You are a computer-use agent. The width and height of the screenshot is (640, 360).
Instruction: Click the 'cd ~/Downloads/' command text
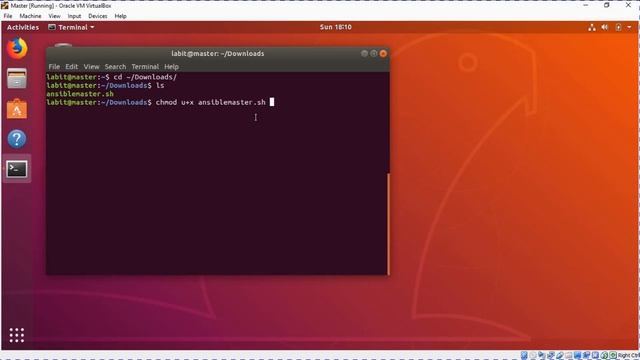tap(145, 77)
